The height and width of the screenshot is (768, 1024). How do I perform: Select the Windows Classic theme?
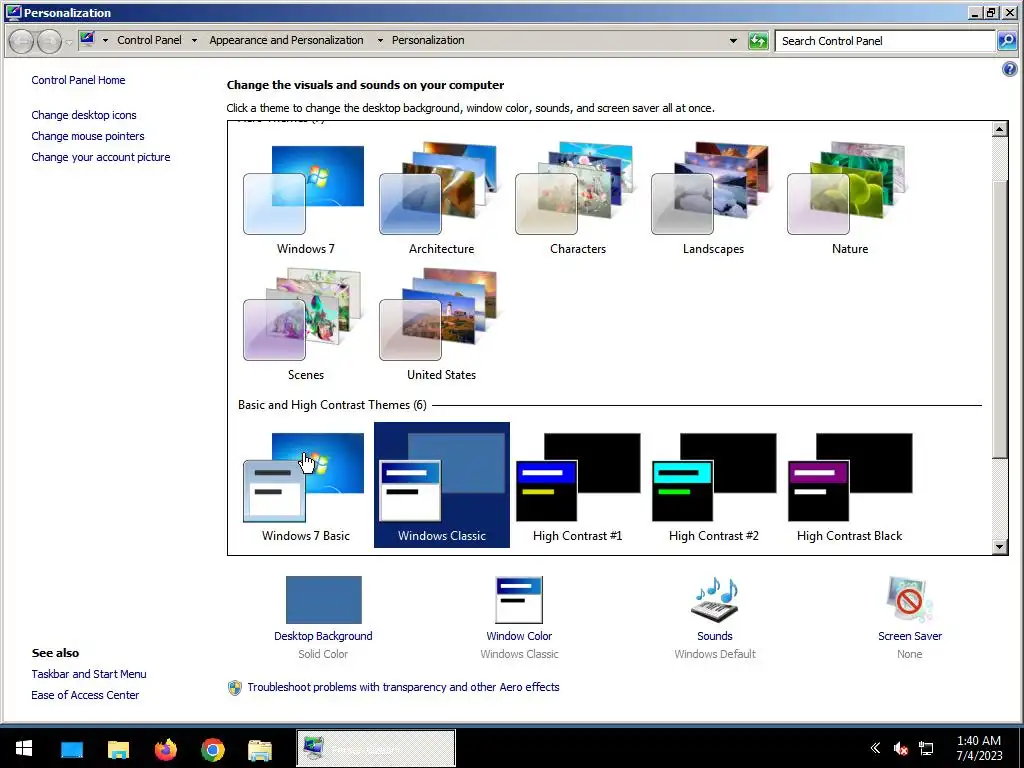point(441,485)
